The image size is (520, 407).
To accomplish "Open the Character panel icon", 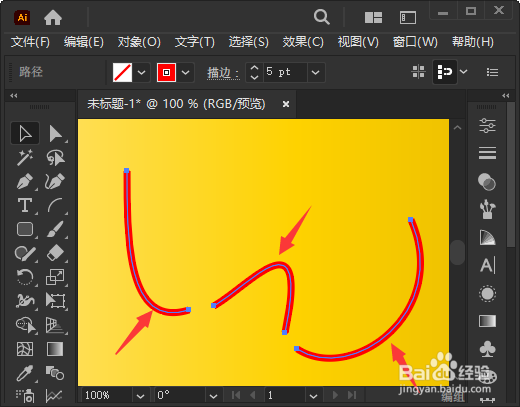I will tap(488, 265).
